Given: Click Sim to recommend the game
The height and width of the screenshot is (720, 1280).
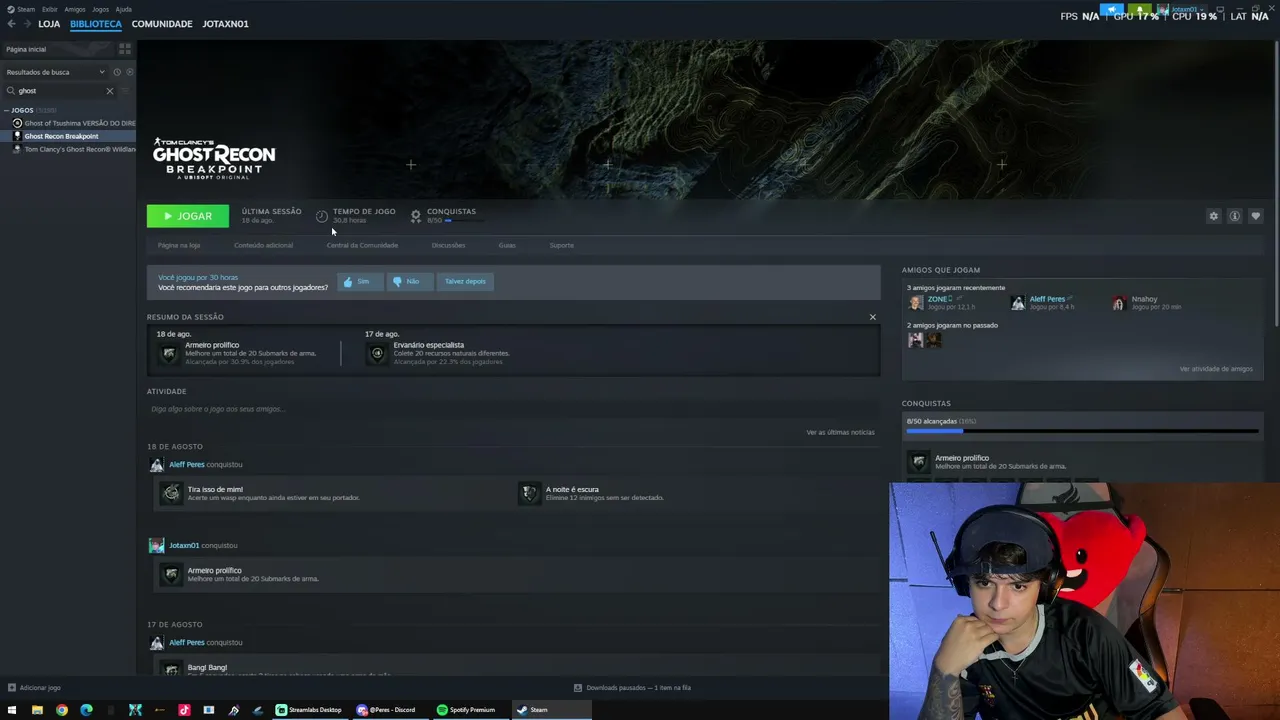Looking at the screenshot, I should 358,282.
